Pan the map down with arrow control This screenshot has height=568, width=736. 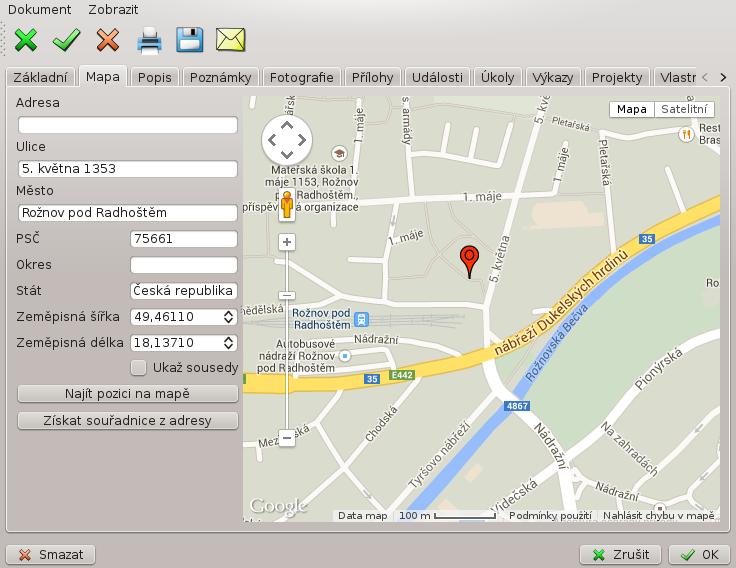click(x=287, y=154)
